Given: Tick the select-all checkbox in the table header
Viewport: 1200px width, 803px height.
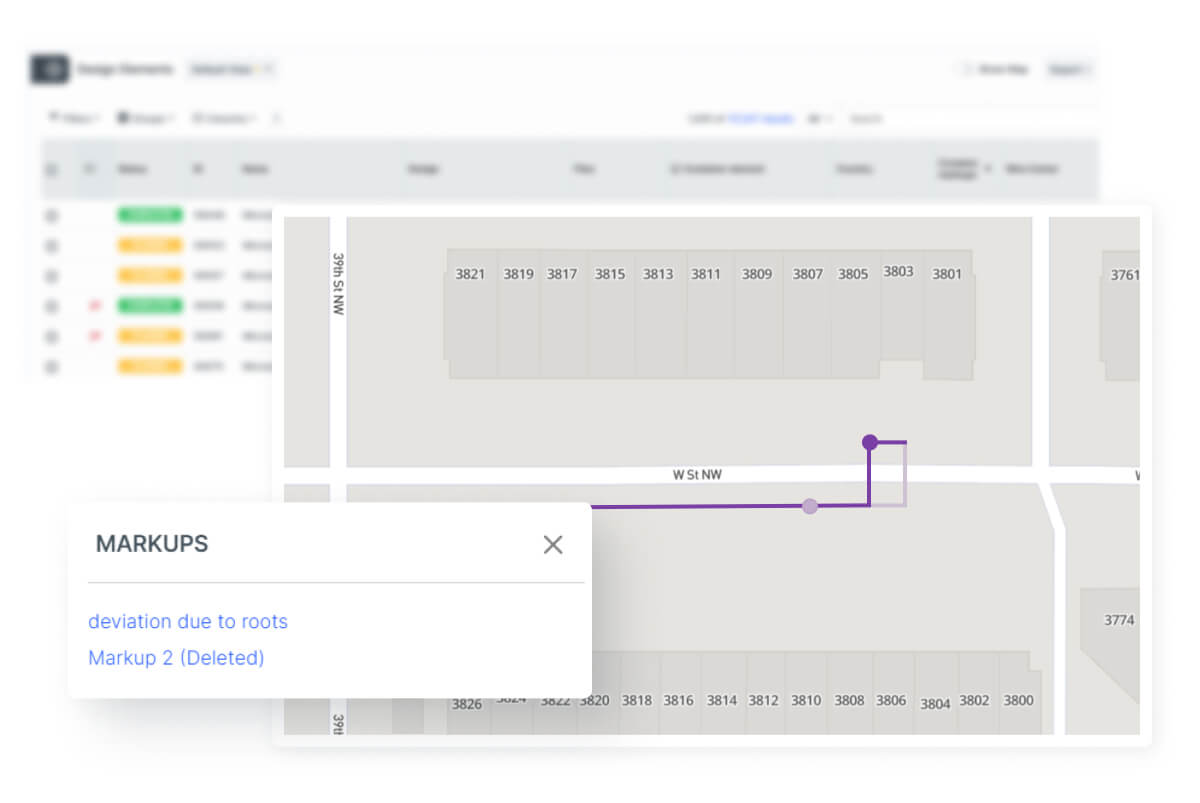Looking at the screenshot, I should [52, 170].
